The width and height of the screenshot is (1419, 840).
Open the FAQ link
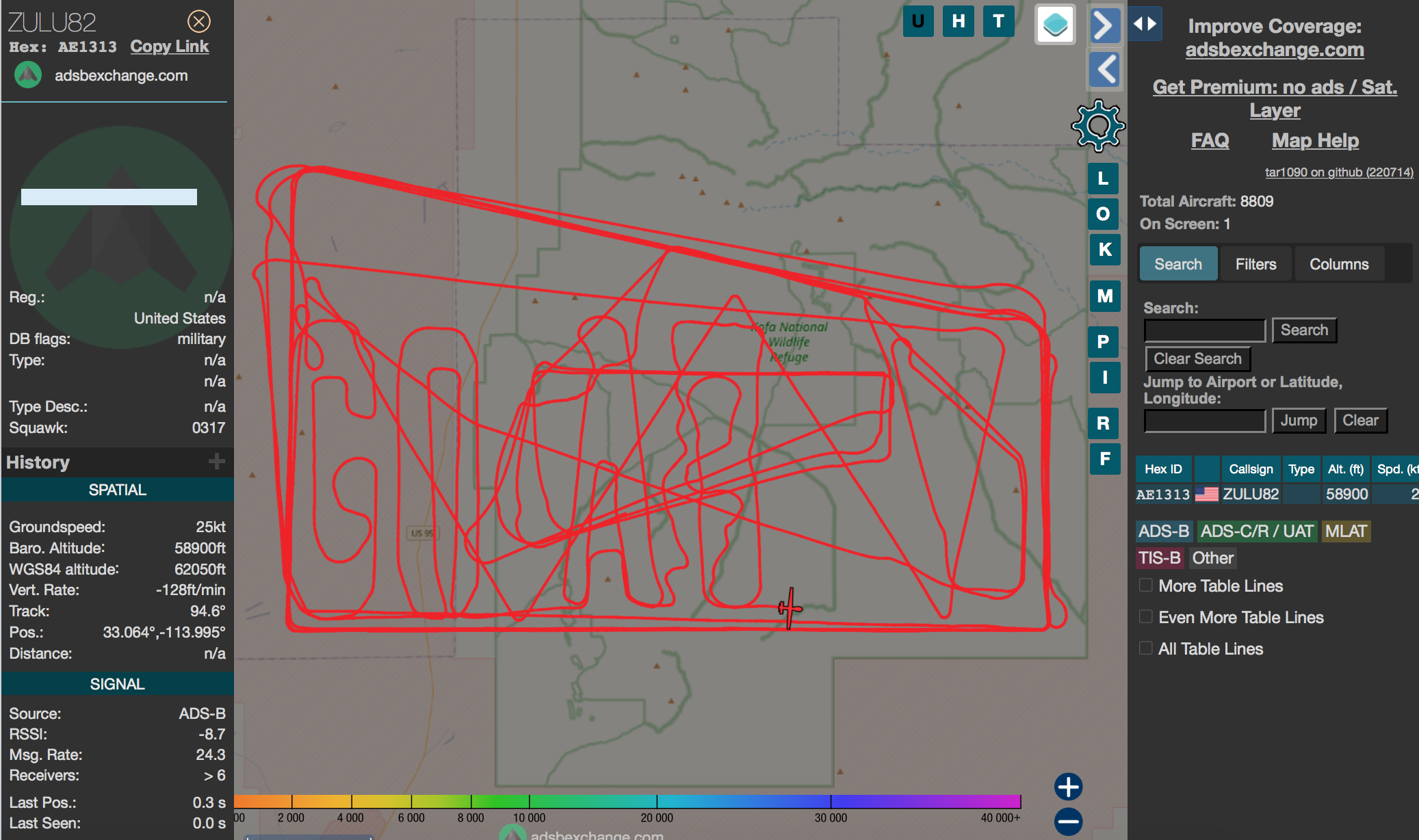tap(1210, 141)
